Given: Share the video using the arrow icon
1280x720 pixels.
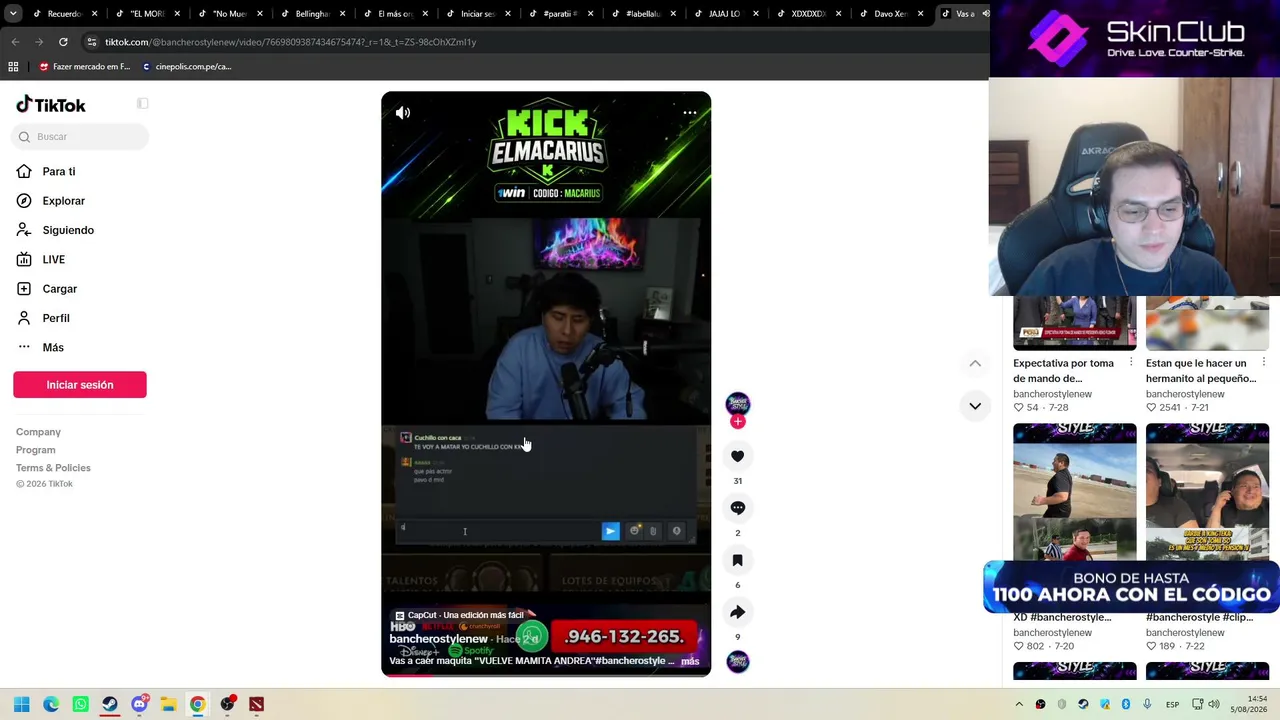Looking at the screenshot, I should 737,612.
